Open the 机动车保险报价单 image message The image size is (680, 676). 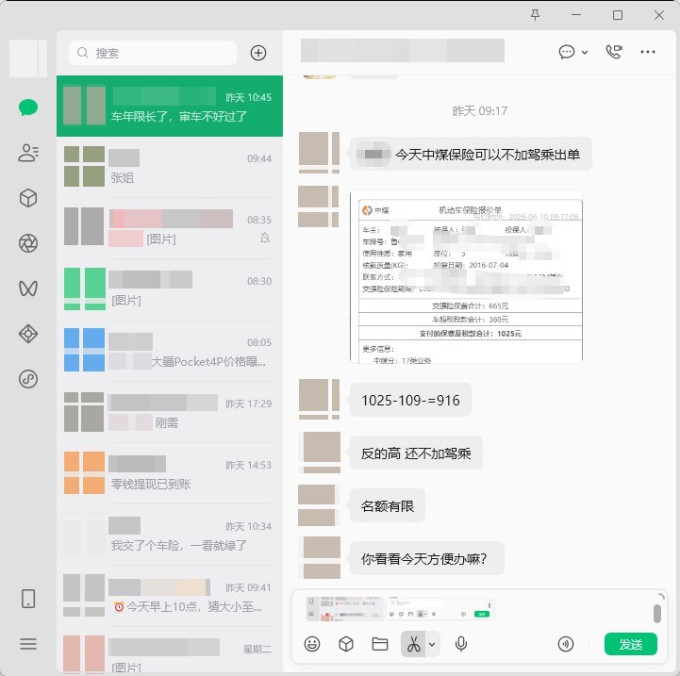click(x=466, y=277)
